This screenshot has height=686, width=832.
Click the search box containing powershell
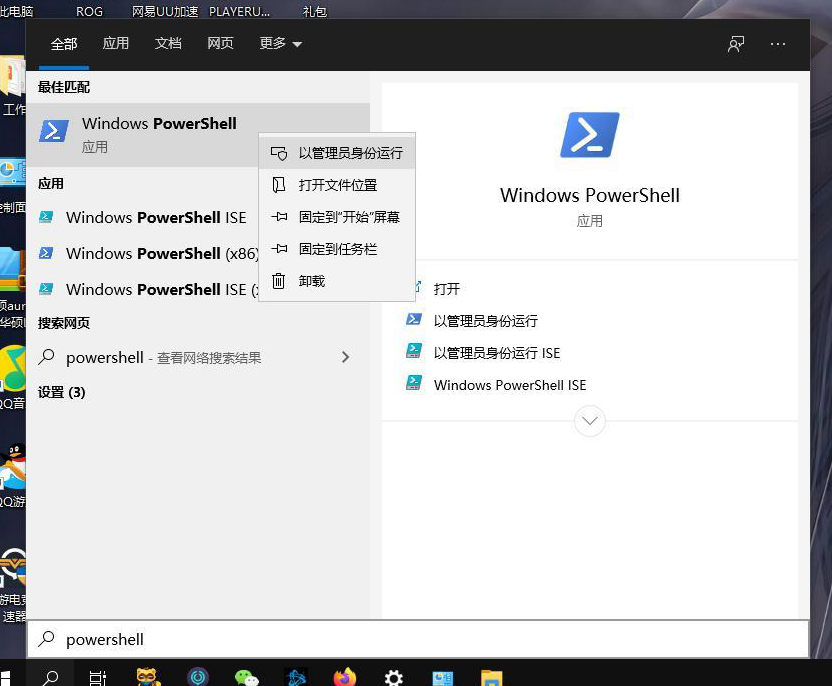[418, 639]
